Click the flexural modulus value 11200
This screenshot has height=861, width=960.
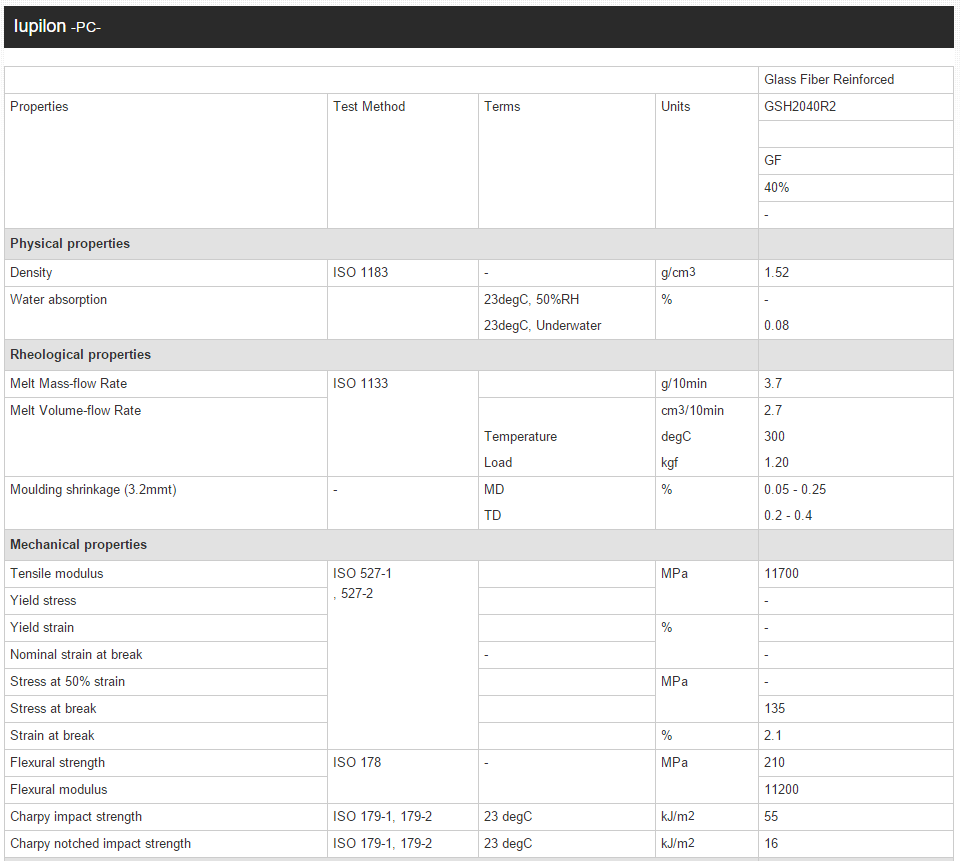(781, 789)
